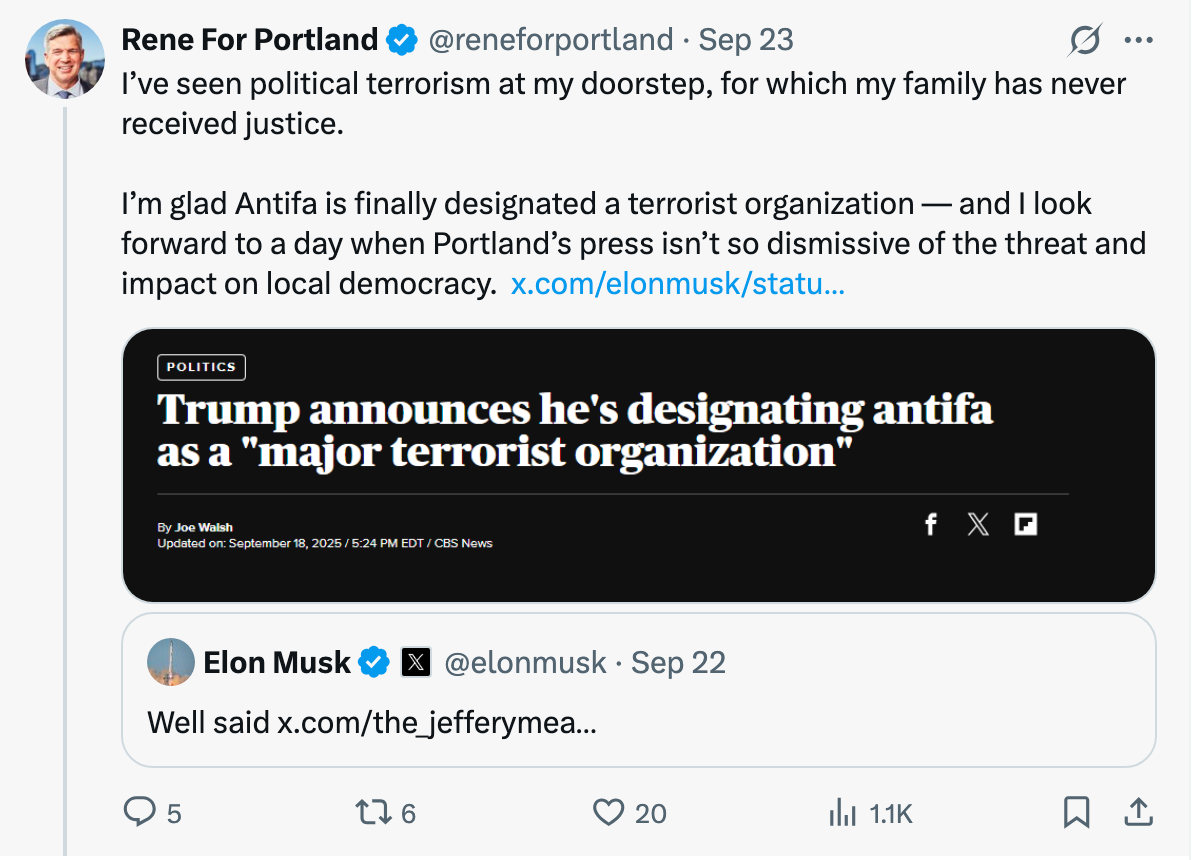View post analytics bar chart icon
1194x860 pixels.
pos(842,812)
